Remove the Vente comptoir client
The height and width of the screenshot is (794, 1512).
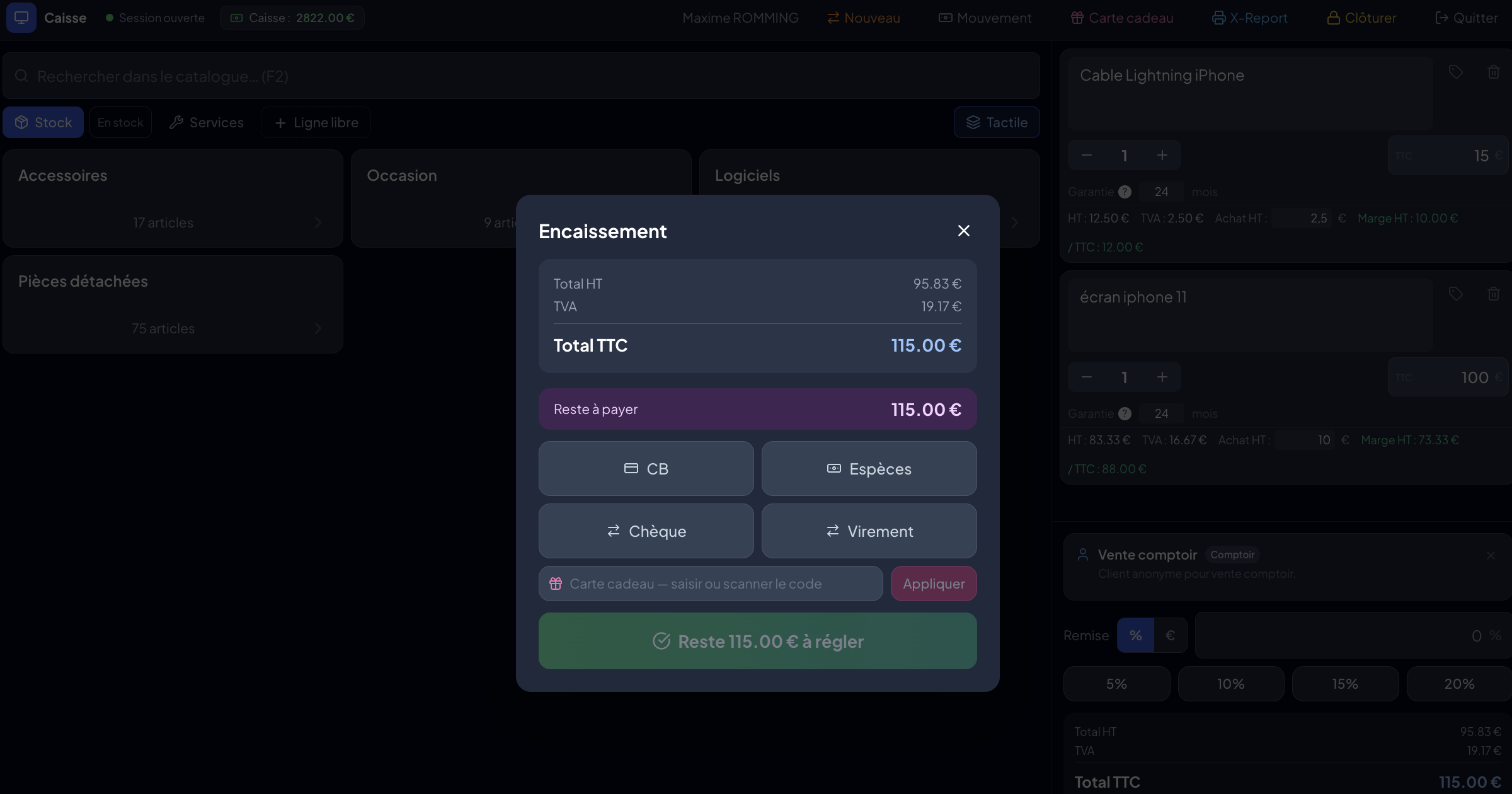click(x=1491, y=555)
